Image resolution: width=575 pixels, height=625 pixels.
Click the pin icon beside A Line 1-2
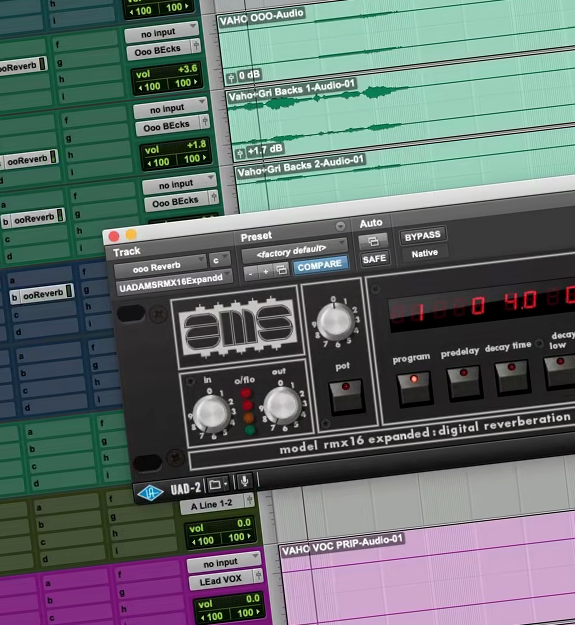click(x=249, y=500)
